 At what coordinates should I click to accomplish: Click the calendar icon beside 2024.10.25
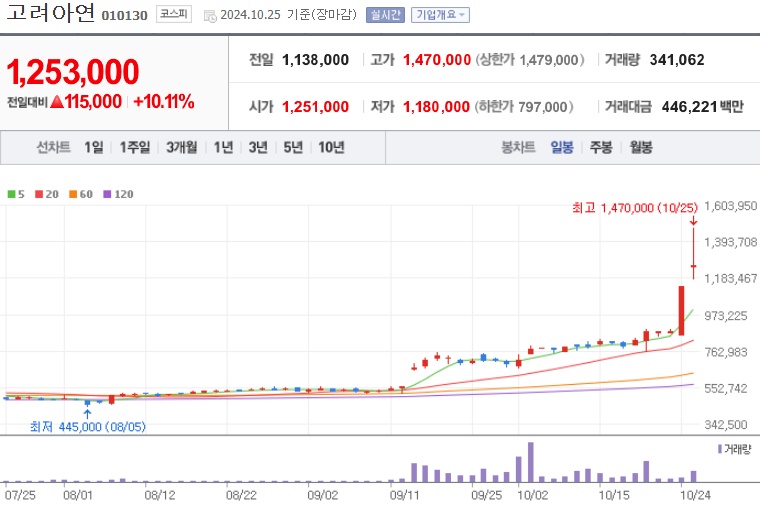pos(210,16)
